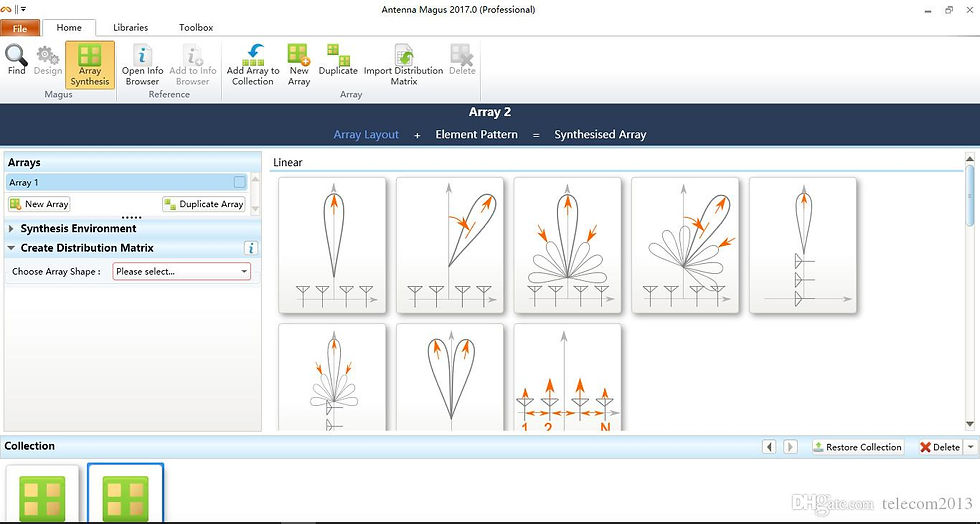Click Restore Collection button
The height and width of the screenshot is (524, 980).
pyautogui.click(x=858, y=447)
